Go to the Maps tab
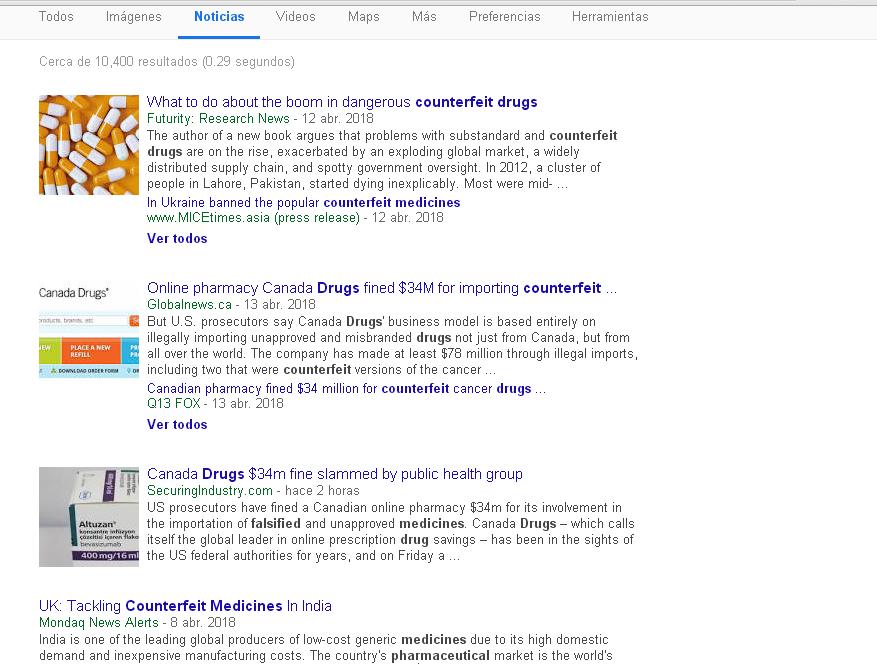Screen dimensions: 877x664 (x=364, y=17)
